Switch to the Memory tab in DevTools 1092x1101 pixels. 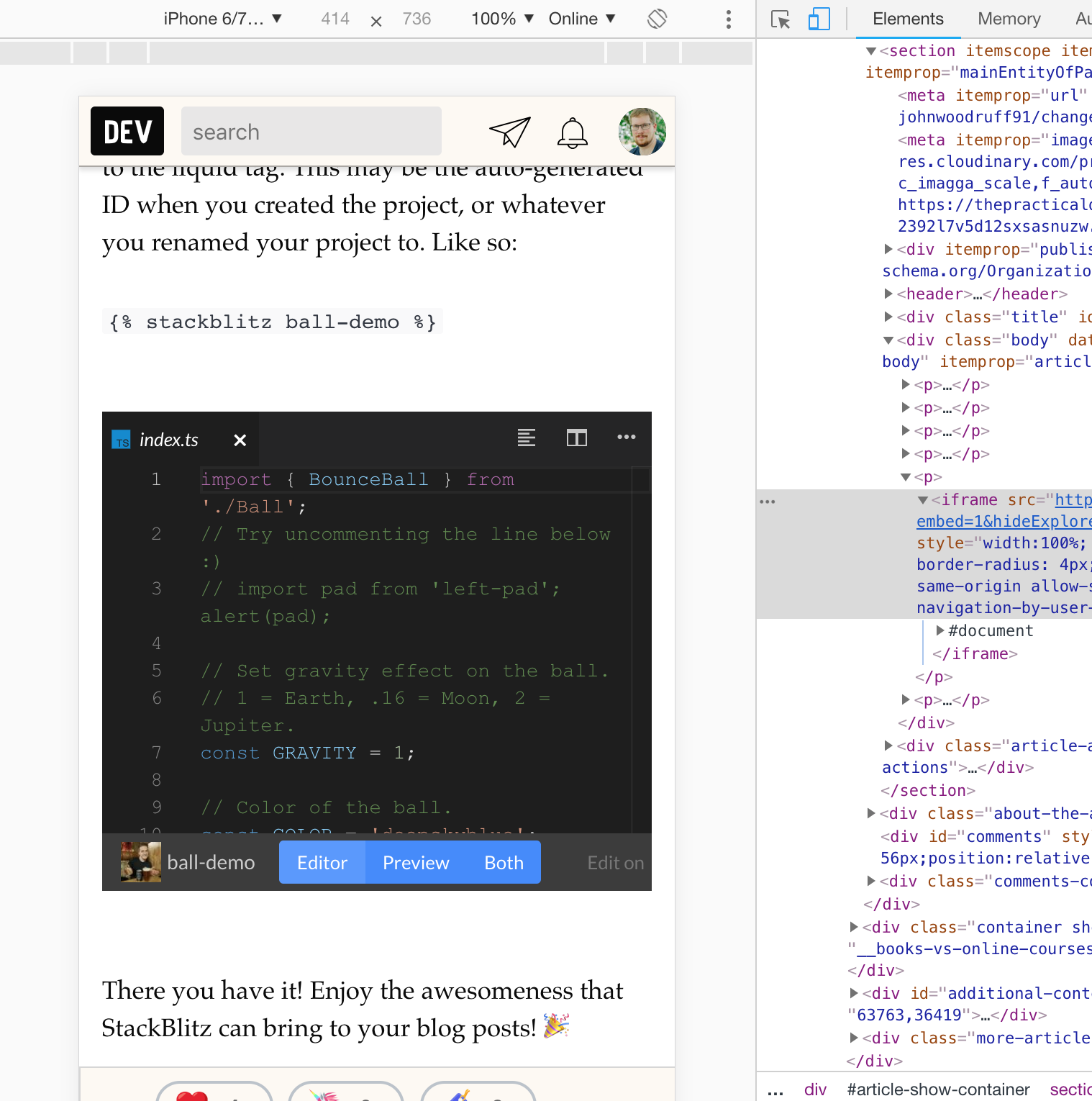1008,19
